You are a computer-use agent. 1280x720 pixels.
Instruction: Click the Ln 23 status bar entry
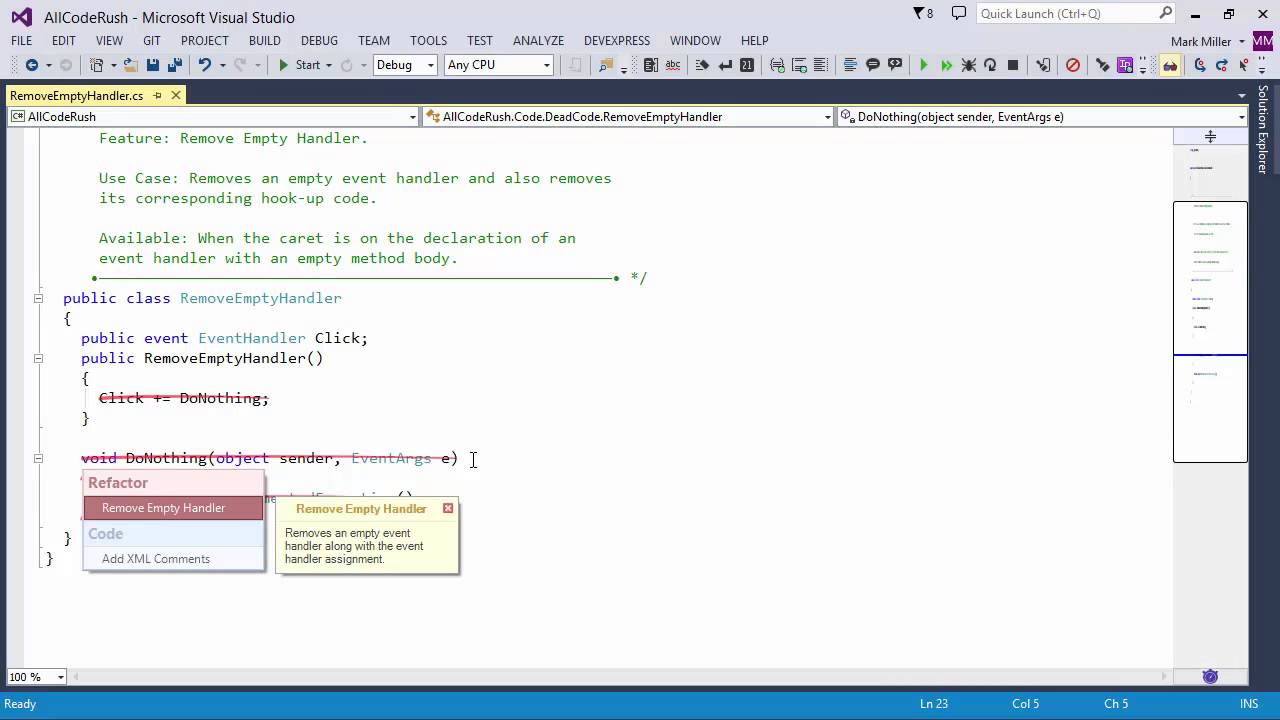click(933, 704)
